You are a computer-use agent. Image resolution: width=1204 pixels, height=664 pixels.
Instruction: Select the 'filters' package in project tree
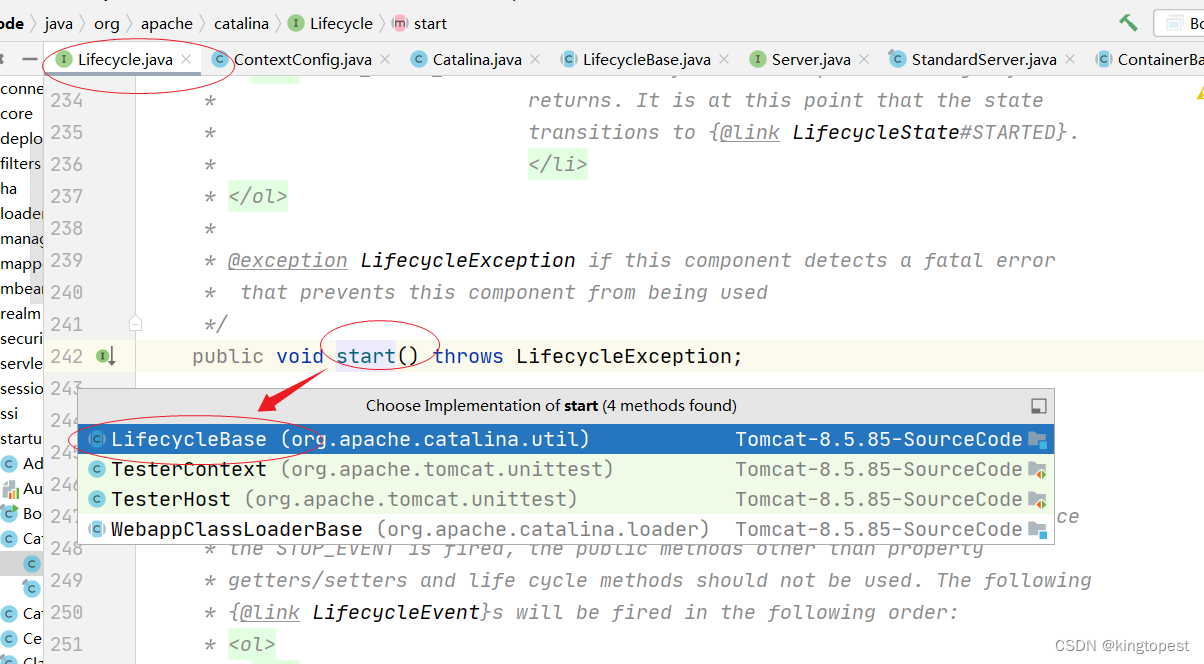point(21,163)
